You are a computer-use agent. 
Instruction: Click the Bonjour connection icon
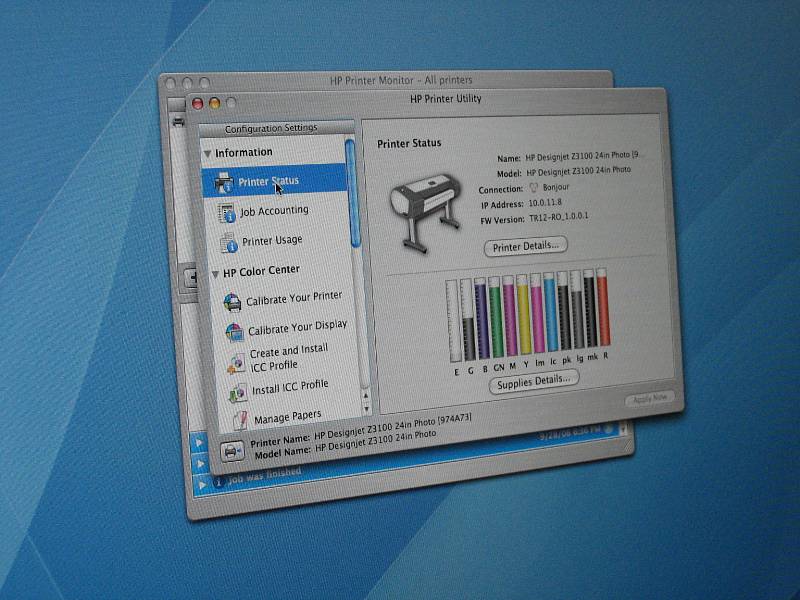[533, 188]
